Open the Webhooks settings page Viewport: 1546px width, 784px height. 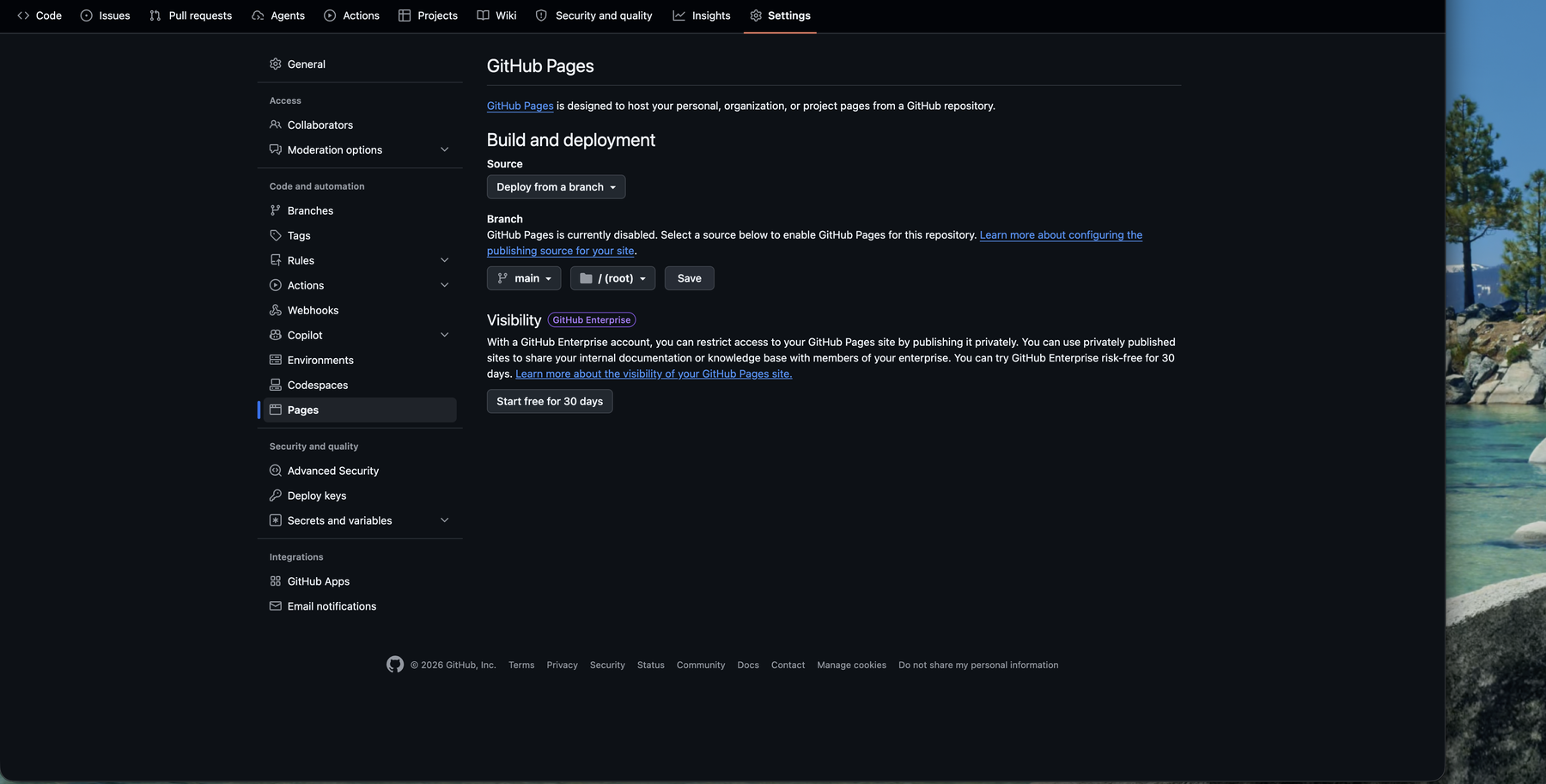coord(360,311)
